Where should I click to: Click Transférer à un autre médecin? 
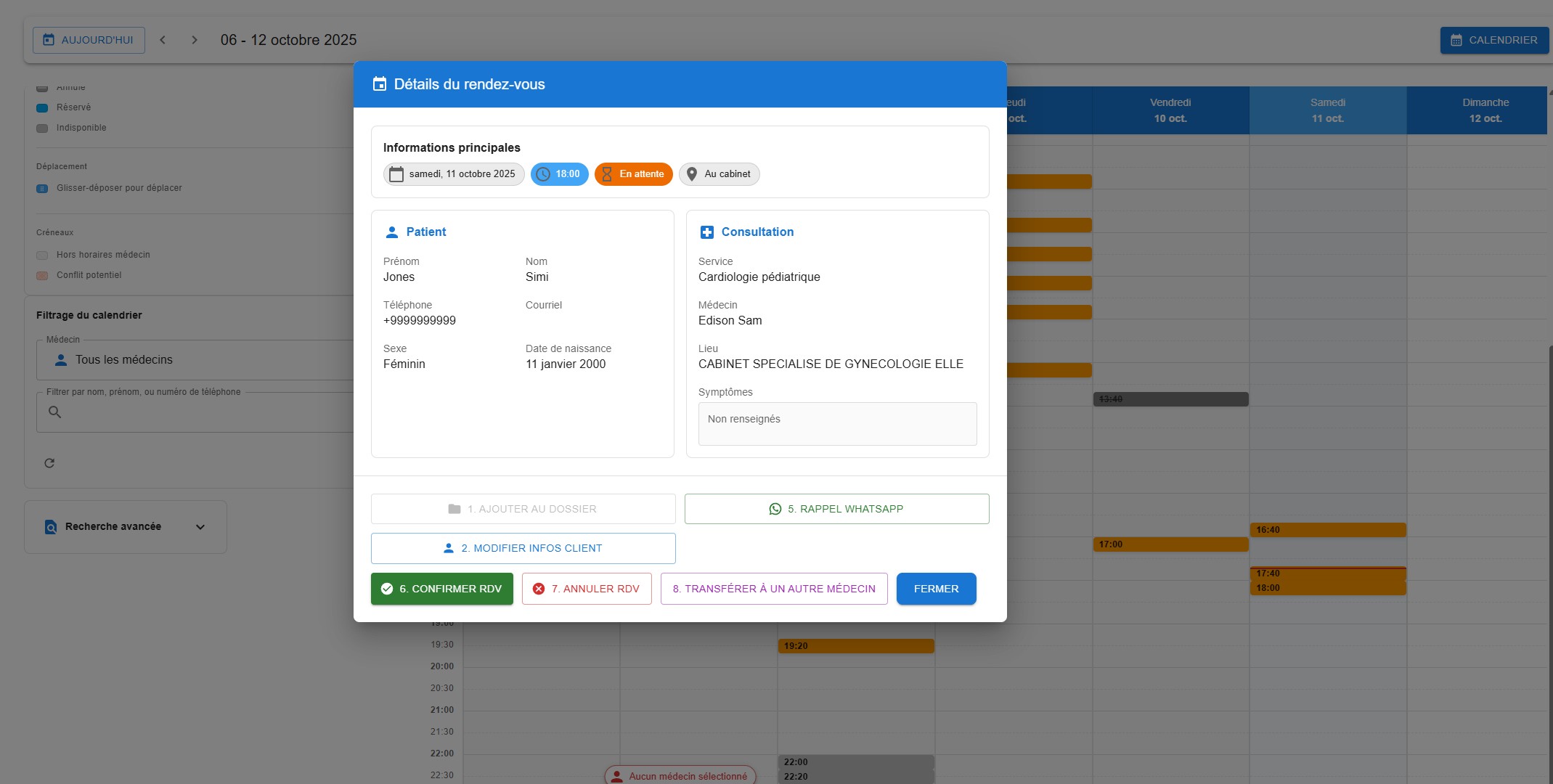click(774, 589)
